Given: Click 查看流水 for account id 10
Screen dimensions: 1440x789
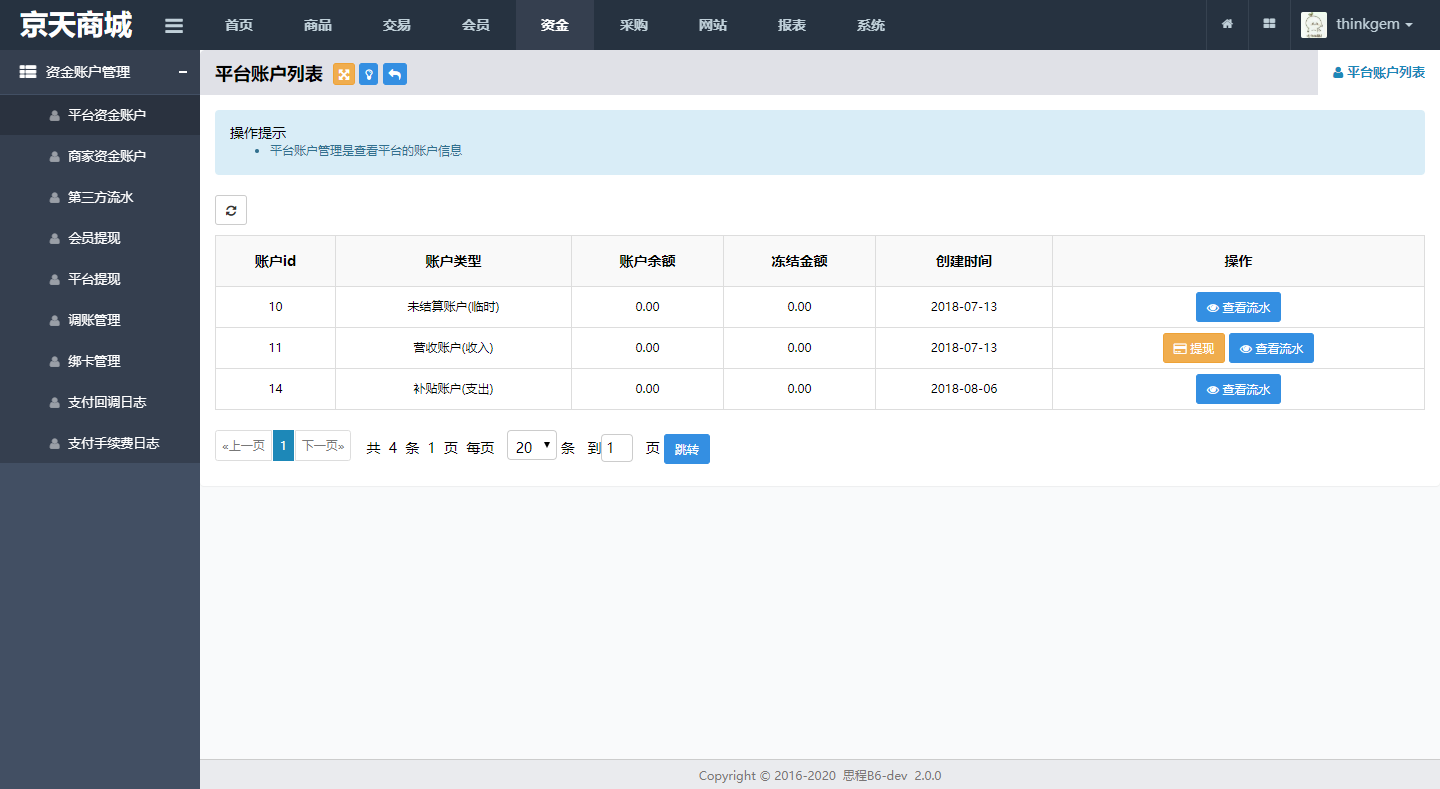Looking at the screenshot, I should 1238,307.
